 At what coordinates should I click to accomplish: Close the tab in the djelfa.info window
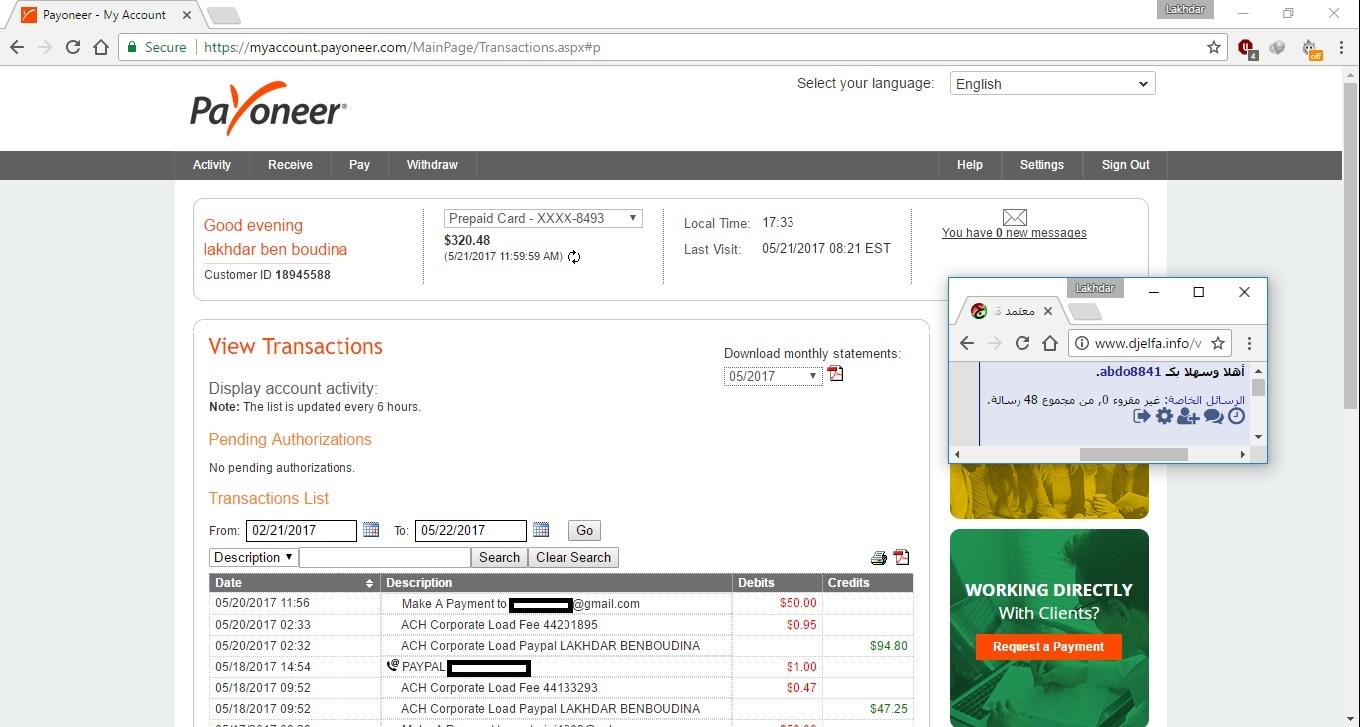pos(1048,311)
